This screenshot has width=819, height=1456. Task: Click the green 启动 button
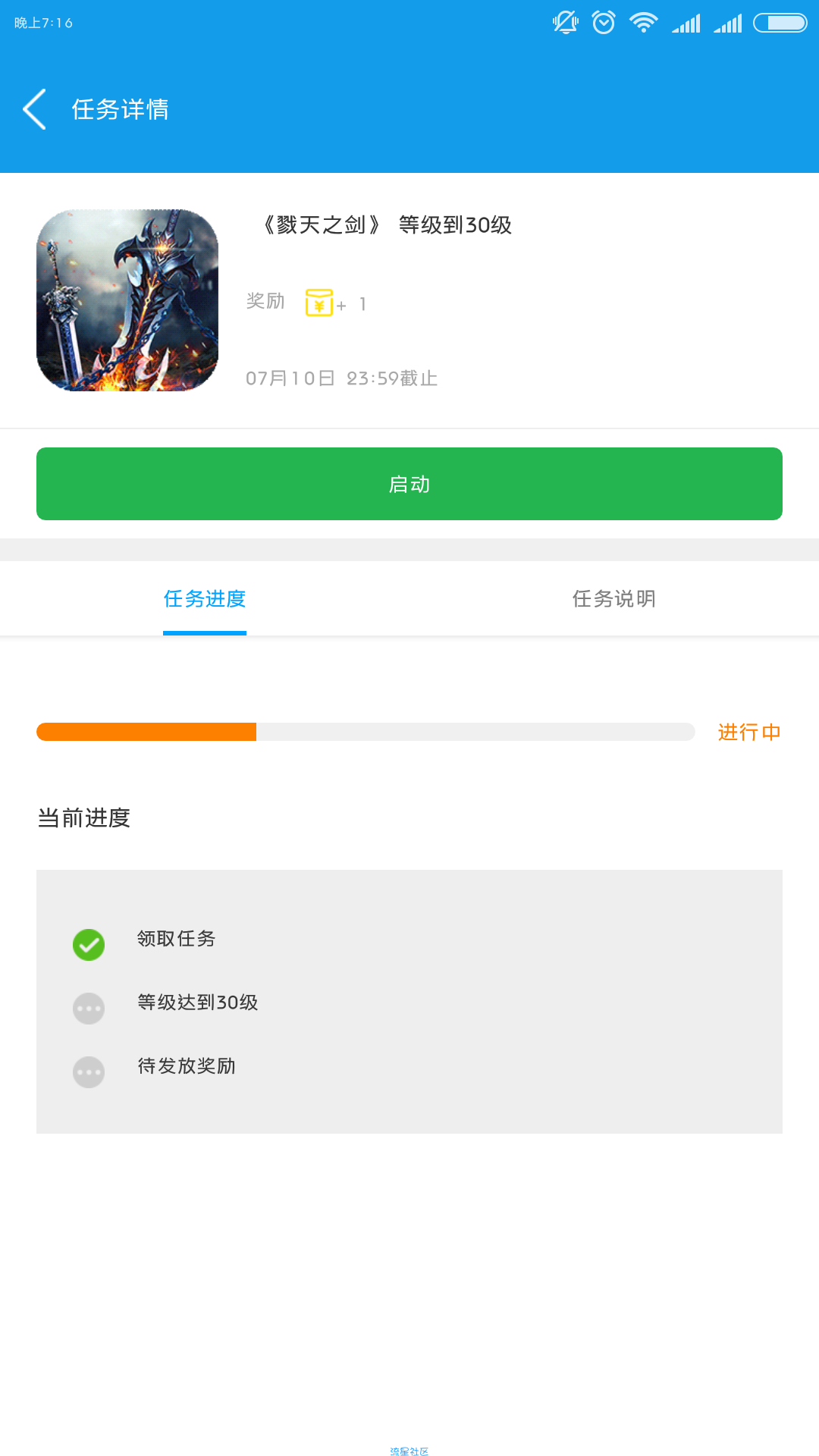point(409,484)
